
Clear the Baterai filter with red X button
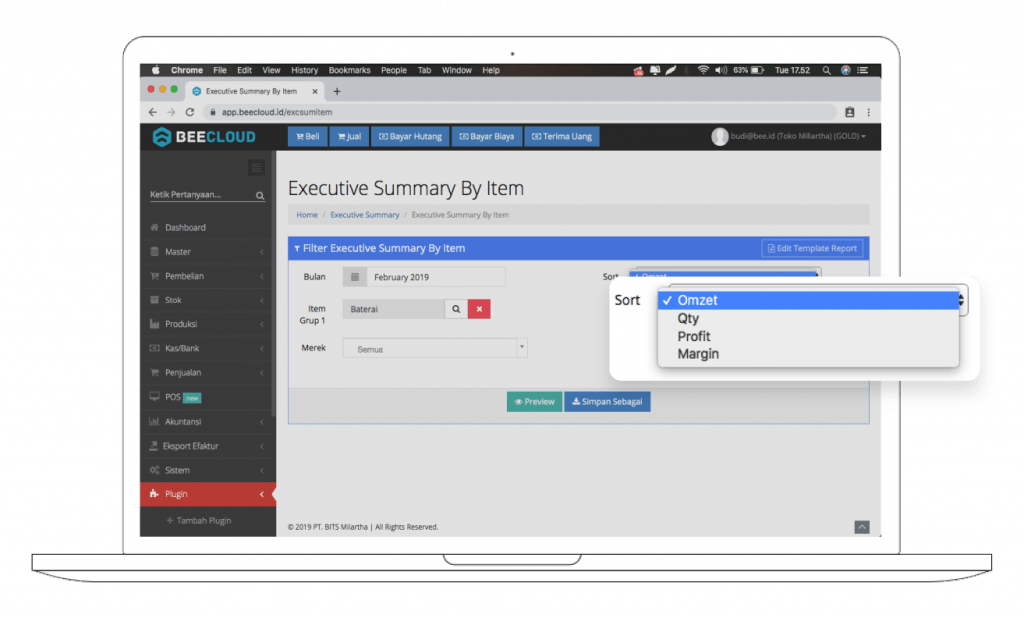point(479,309)
